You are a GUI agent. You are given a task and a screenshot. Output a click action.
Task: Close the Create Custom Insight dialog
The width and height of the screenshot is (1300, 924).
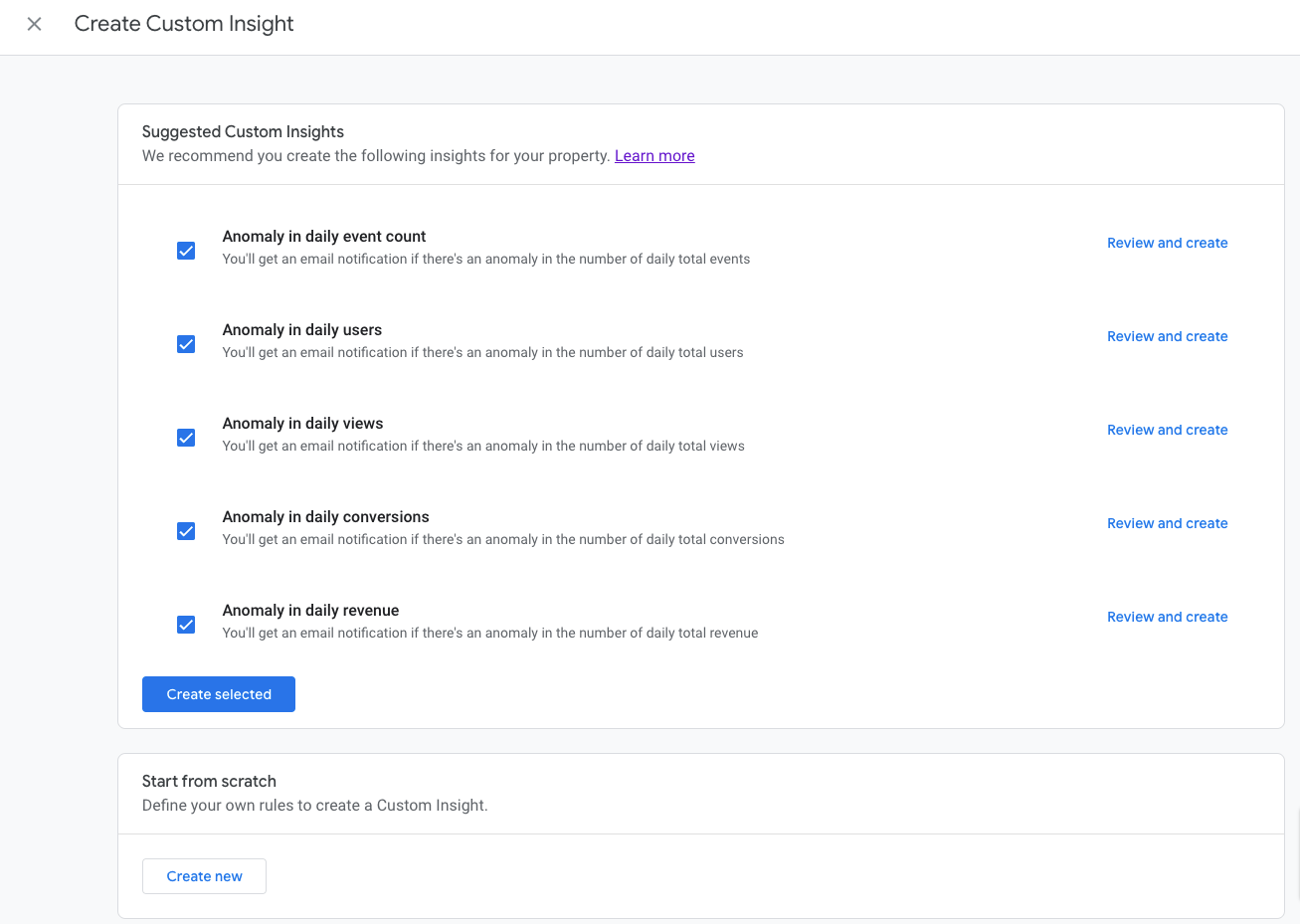point(34,24)
